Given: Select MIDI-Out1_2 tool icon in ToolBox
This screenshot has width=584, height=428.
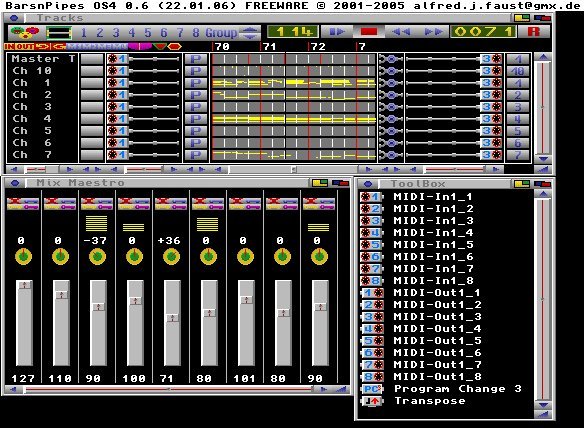Looking at the screenshot, I should [x=372, y=305].
